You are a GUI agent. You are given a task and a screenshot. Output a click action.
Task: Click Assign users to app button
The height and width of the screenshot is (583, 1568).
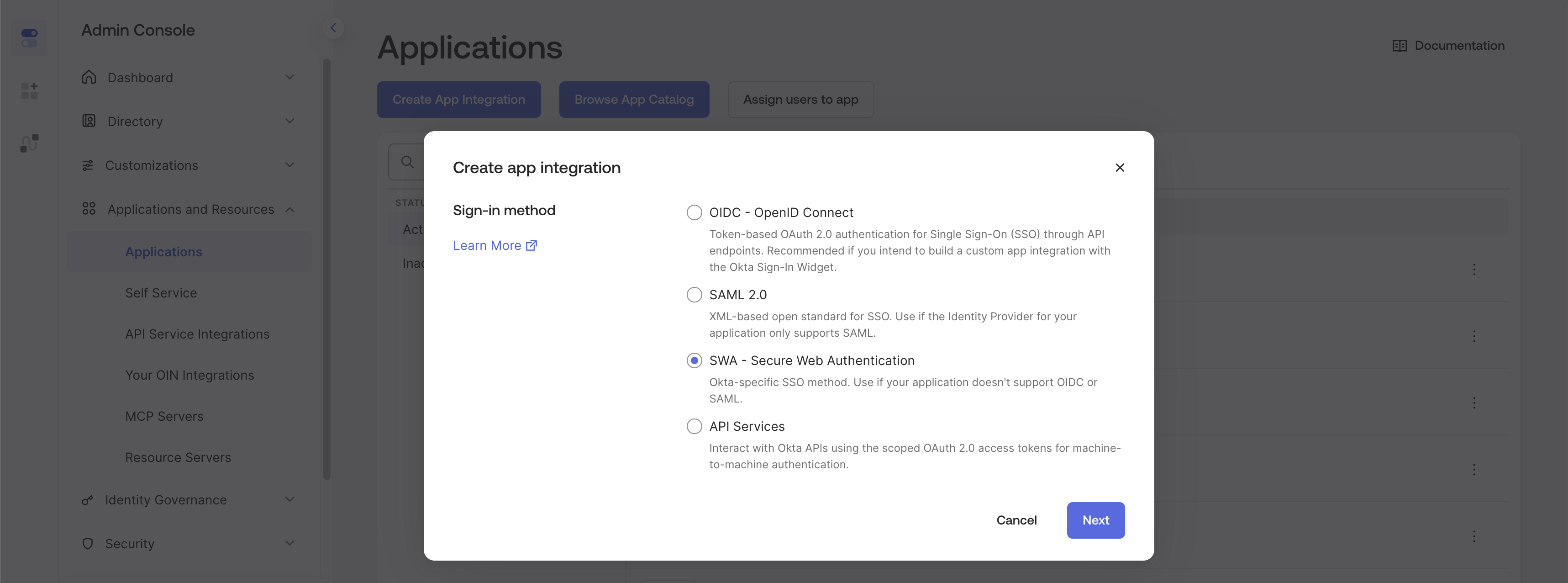pos(800,99)
